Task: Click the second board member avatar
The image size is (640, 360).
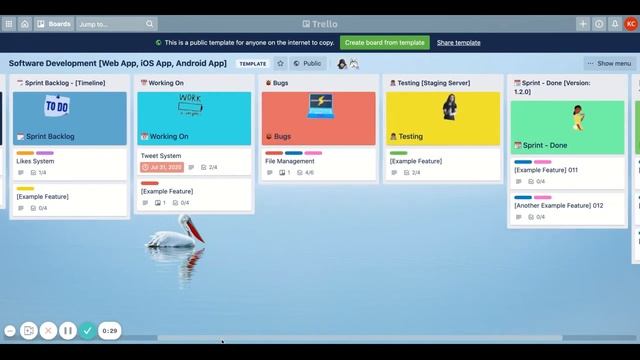Action: click(x=354, y=64)
